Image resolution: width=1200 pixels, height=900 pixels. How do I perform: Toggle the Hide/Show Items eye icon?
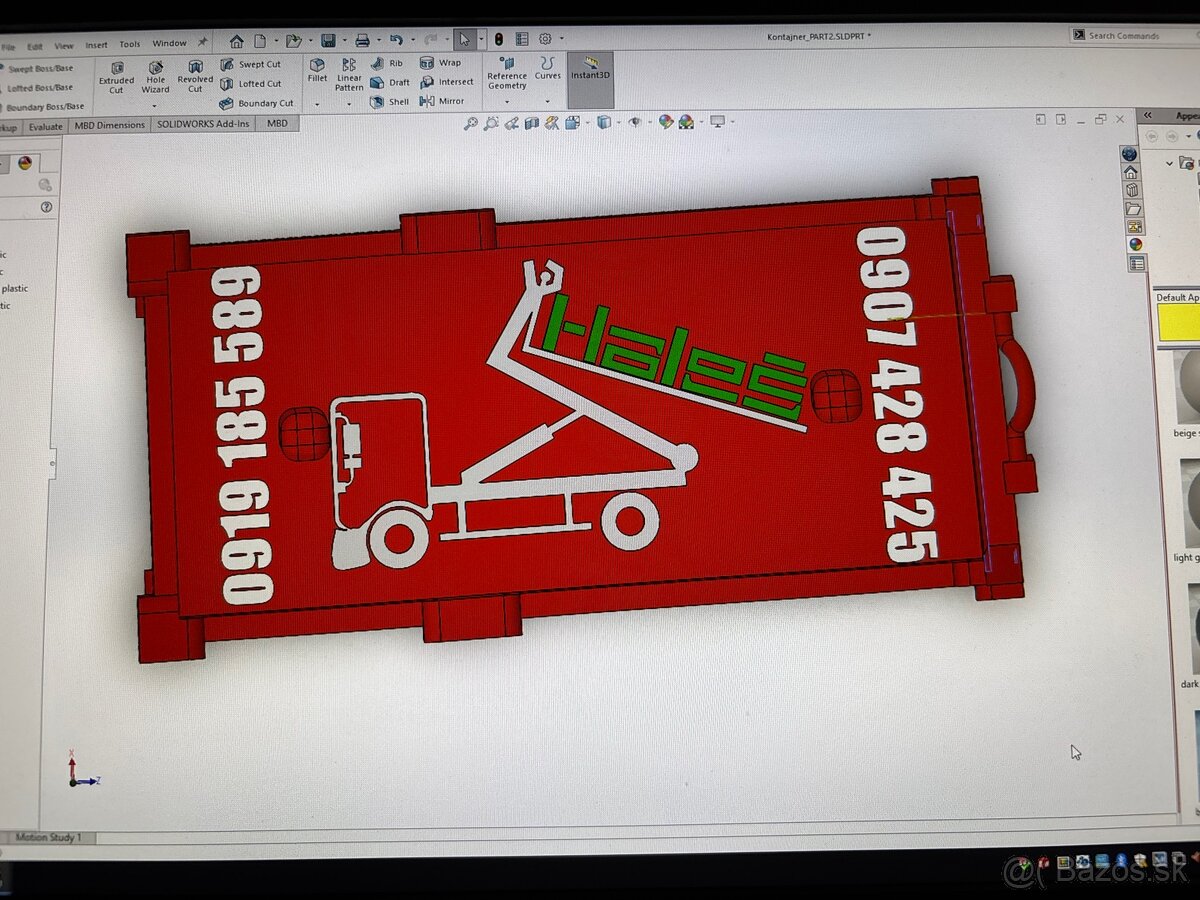coord(634,122)
